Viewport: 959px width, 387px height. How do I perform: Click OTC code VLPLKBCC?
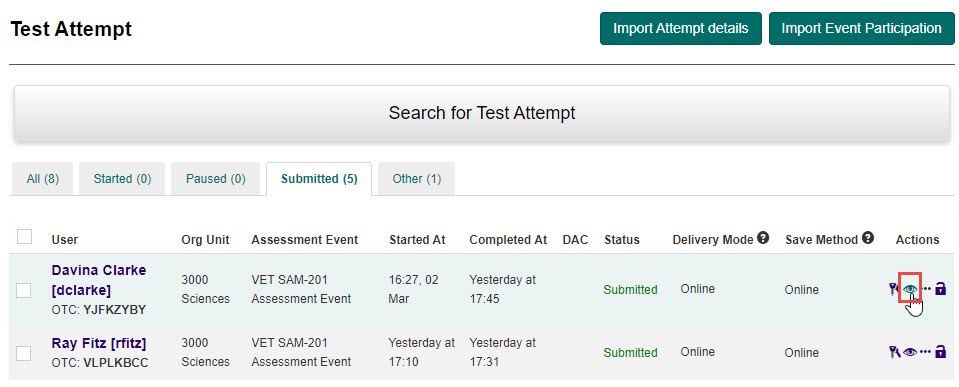point(116,362)
